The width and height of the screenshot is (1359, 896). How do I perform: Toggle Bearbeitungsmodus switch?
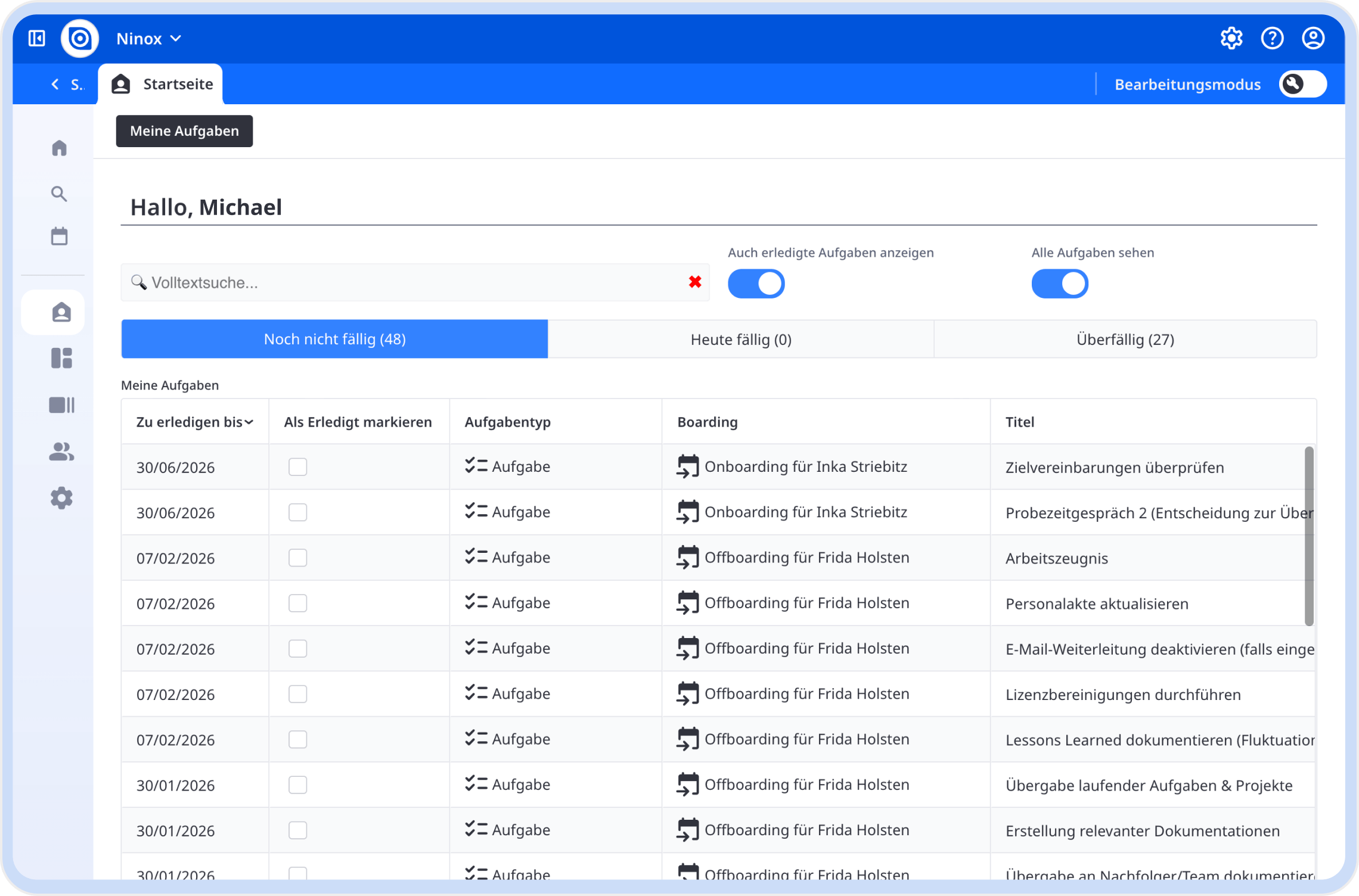1302,84
